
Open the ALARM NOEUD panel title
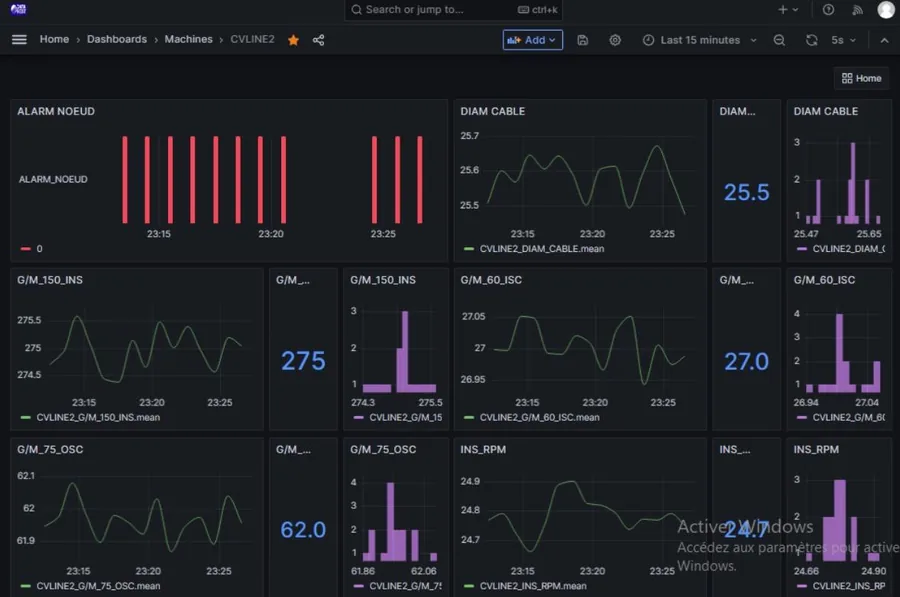56,111
